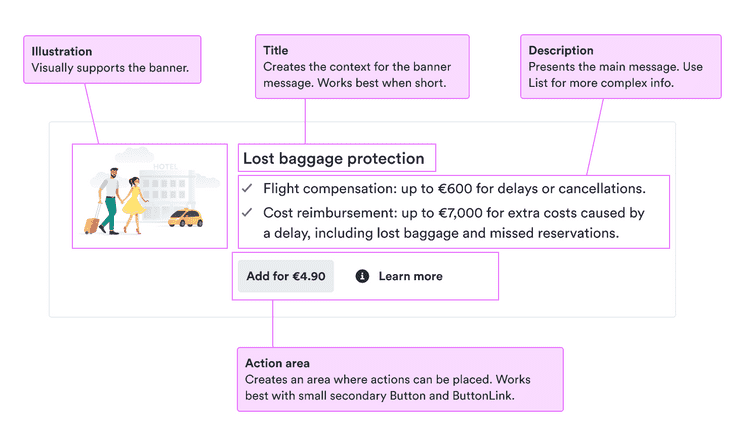Click the bold "Description" annotation heading

tap(561, 50)
